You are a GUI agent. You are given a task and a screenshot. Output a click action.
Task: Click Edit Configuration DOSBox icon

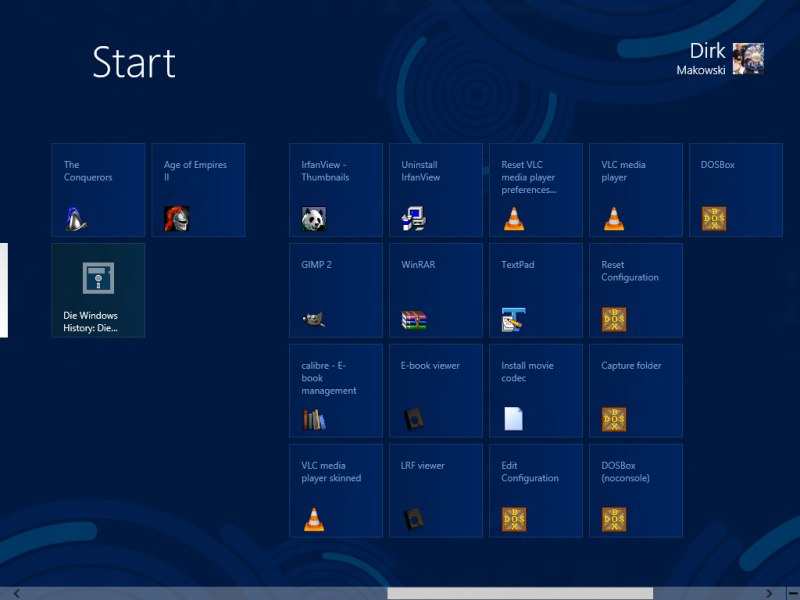(x=514, y=519)
